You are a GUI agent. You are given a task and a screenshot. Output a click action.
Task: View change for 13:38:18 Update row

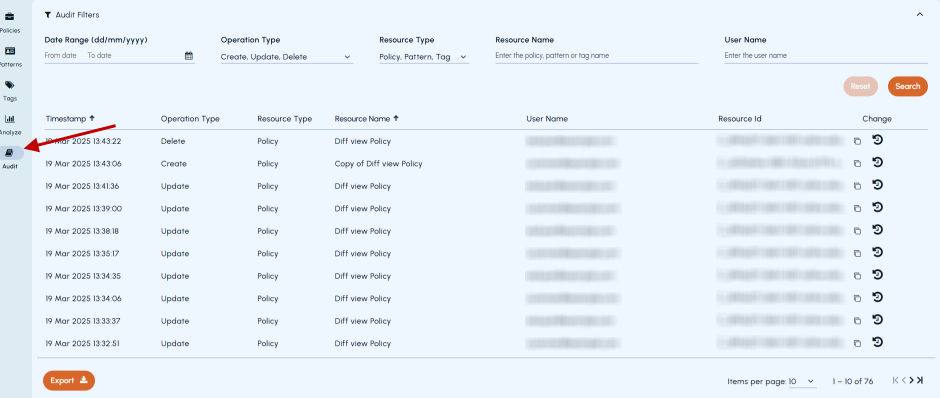pos(878,230)
